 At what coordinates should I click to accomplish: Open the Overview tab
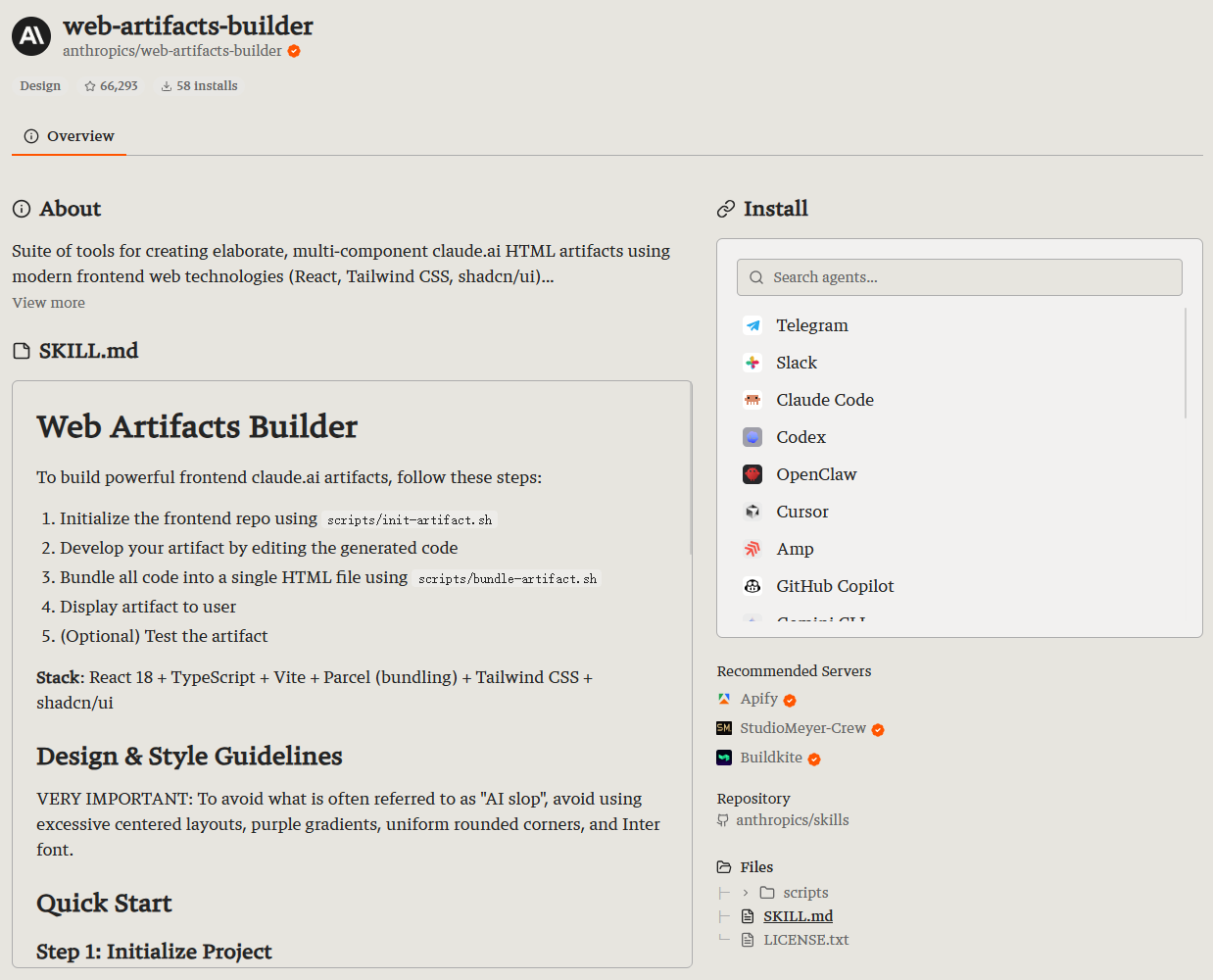tap(69, 136)
